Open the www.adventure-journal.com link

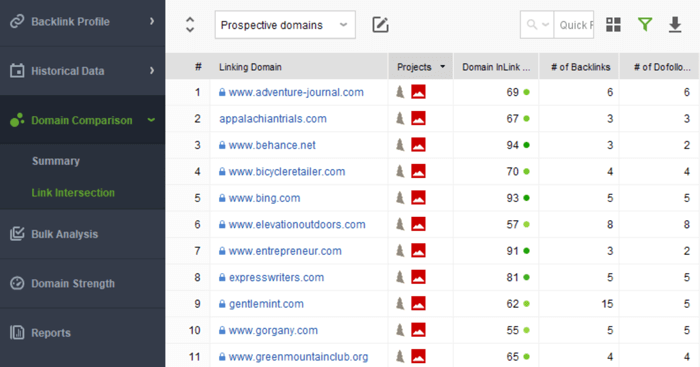tap(296, 92)
